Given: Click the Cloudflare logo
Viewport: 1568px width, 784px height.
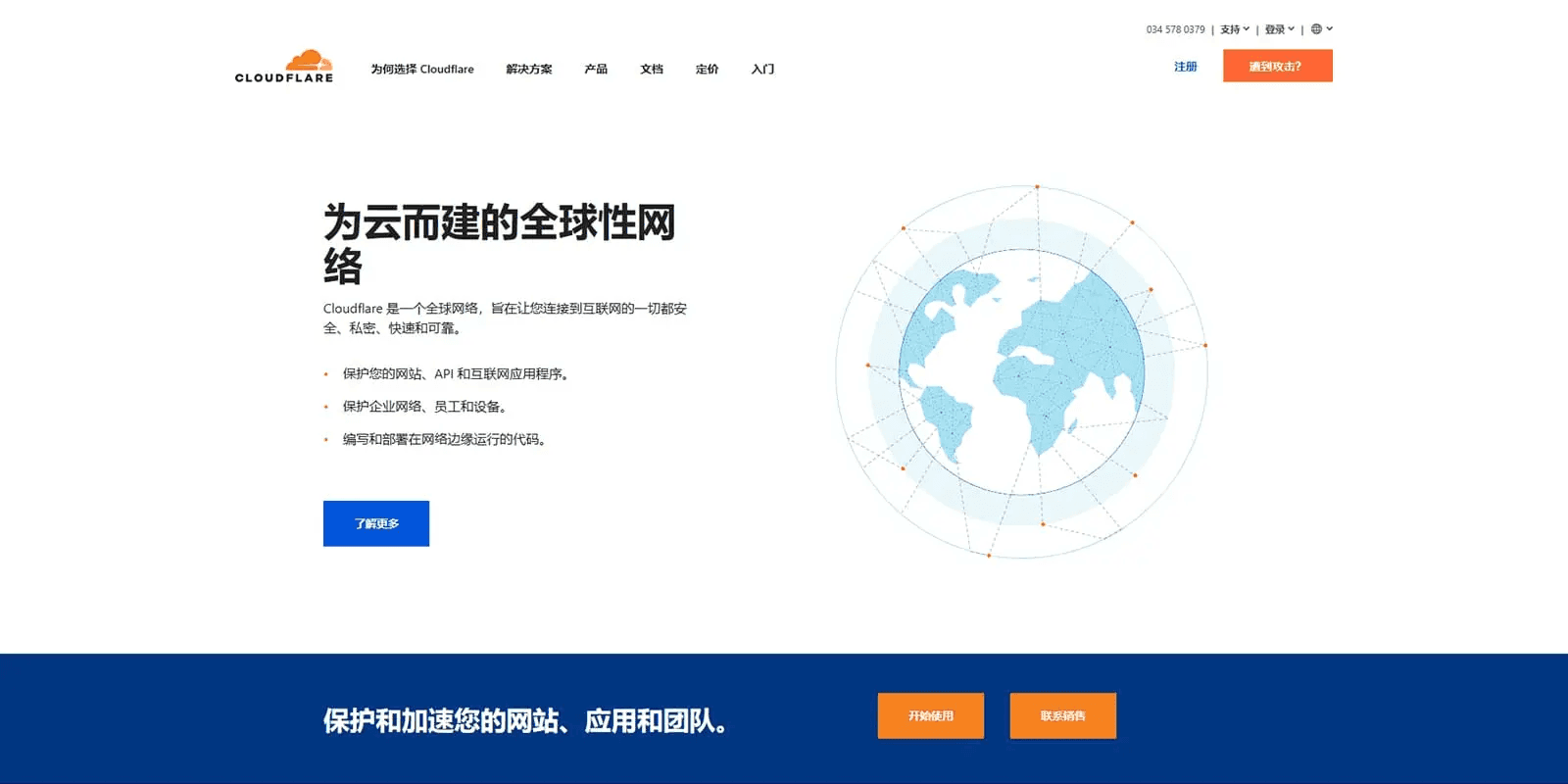Looking at the screenshot, I should click(x=284, y=67).
